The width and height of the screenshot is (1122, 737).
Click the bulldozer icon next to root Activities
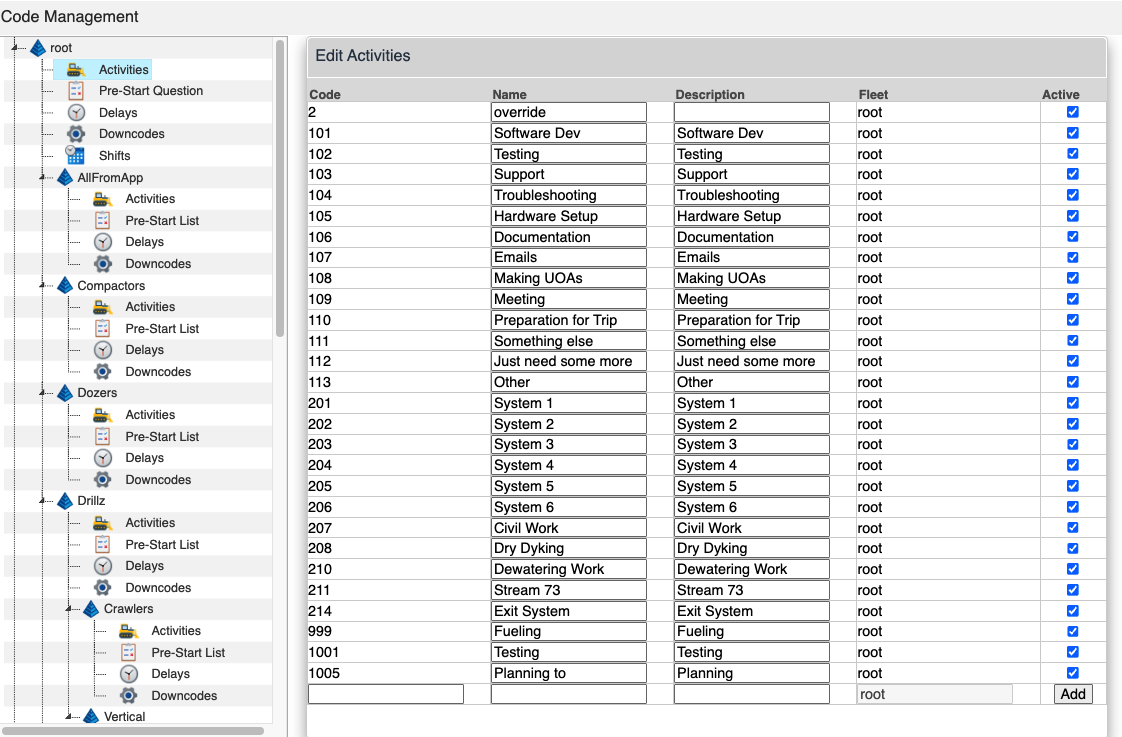coord(77,69)
